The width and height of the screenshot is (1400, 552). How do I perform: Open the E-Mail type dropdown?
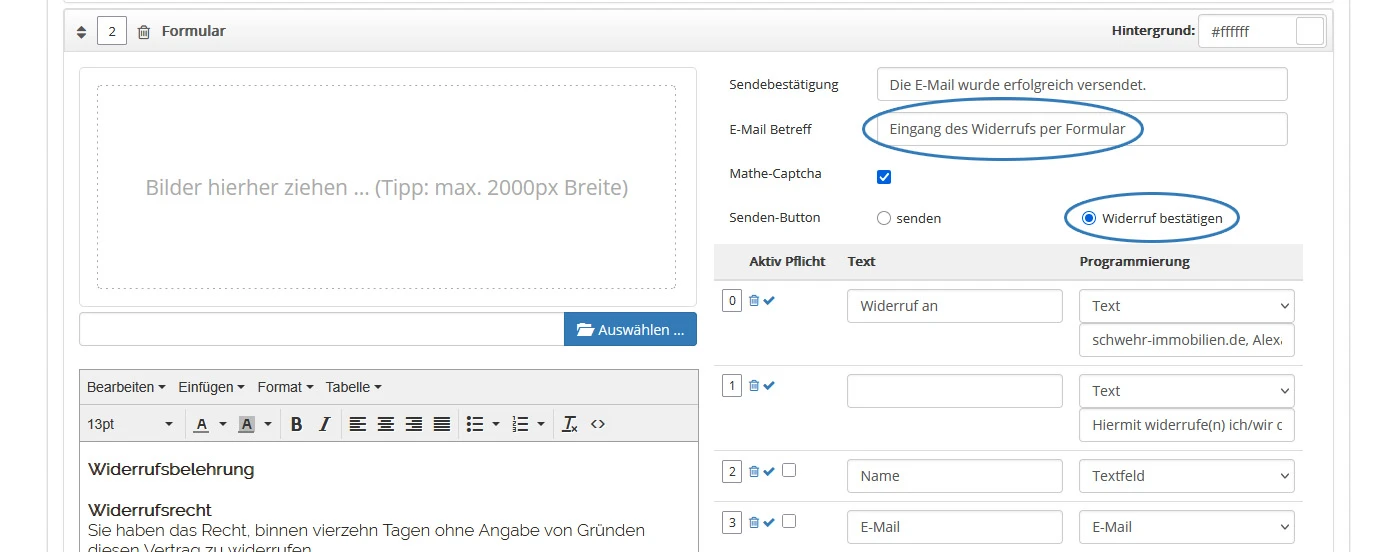[1187, 527]
